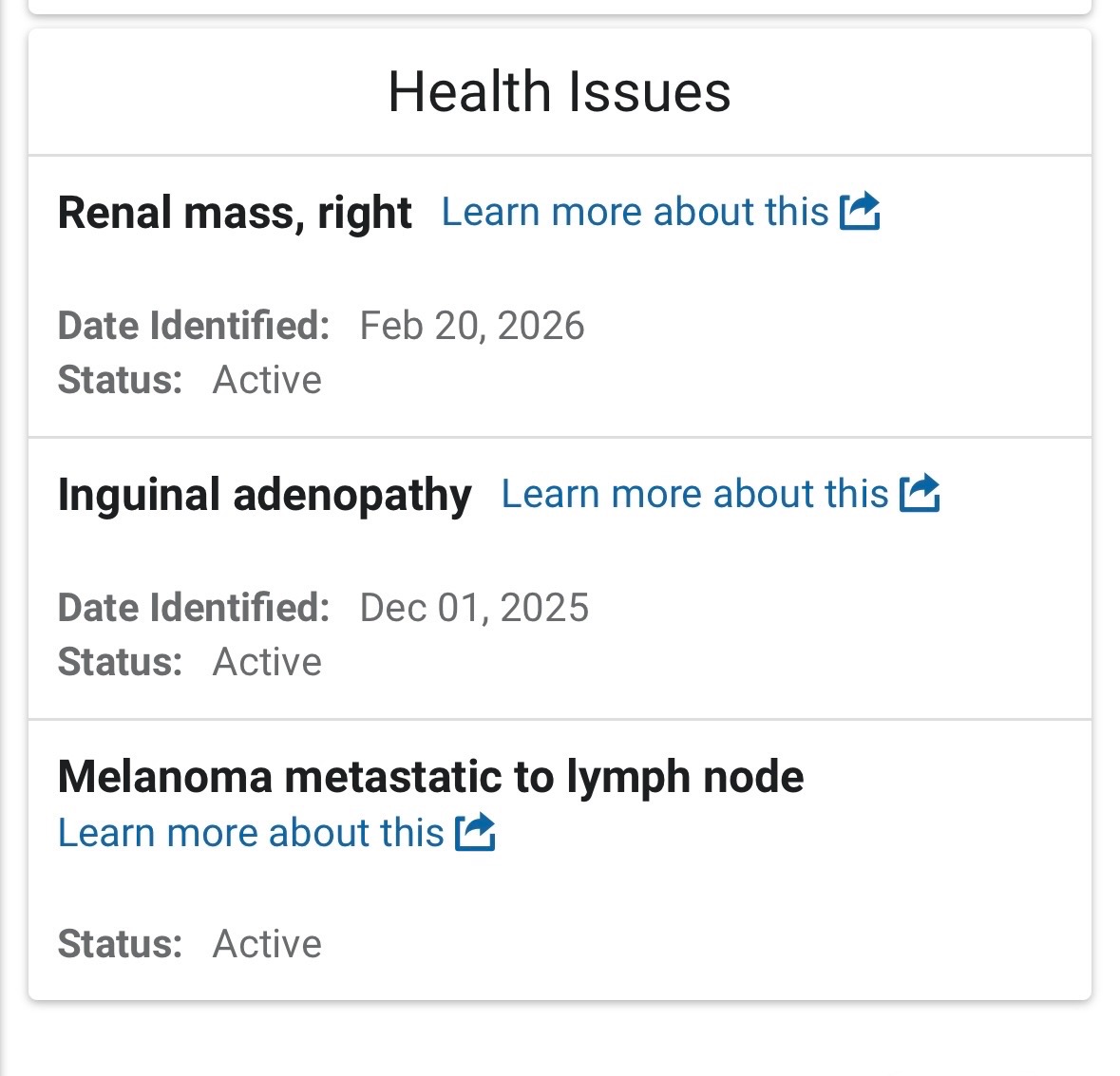The image size is (1120, 1076).
Task: Click the date Dec 01, 2025
Action: 474,608
